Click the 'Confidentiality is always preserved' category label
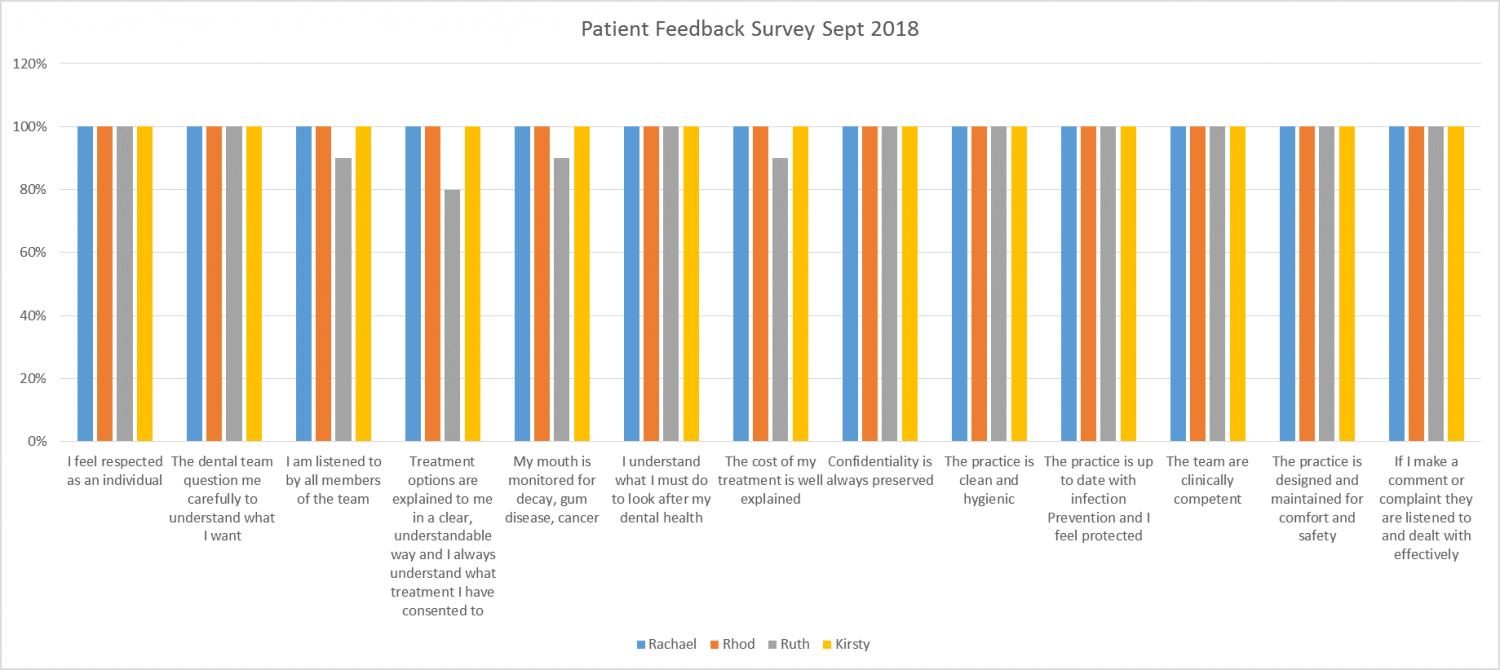This screenshot has height=670, width=1500. pos(879,471)
